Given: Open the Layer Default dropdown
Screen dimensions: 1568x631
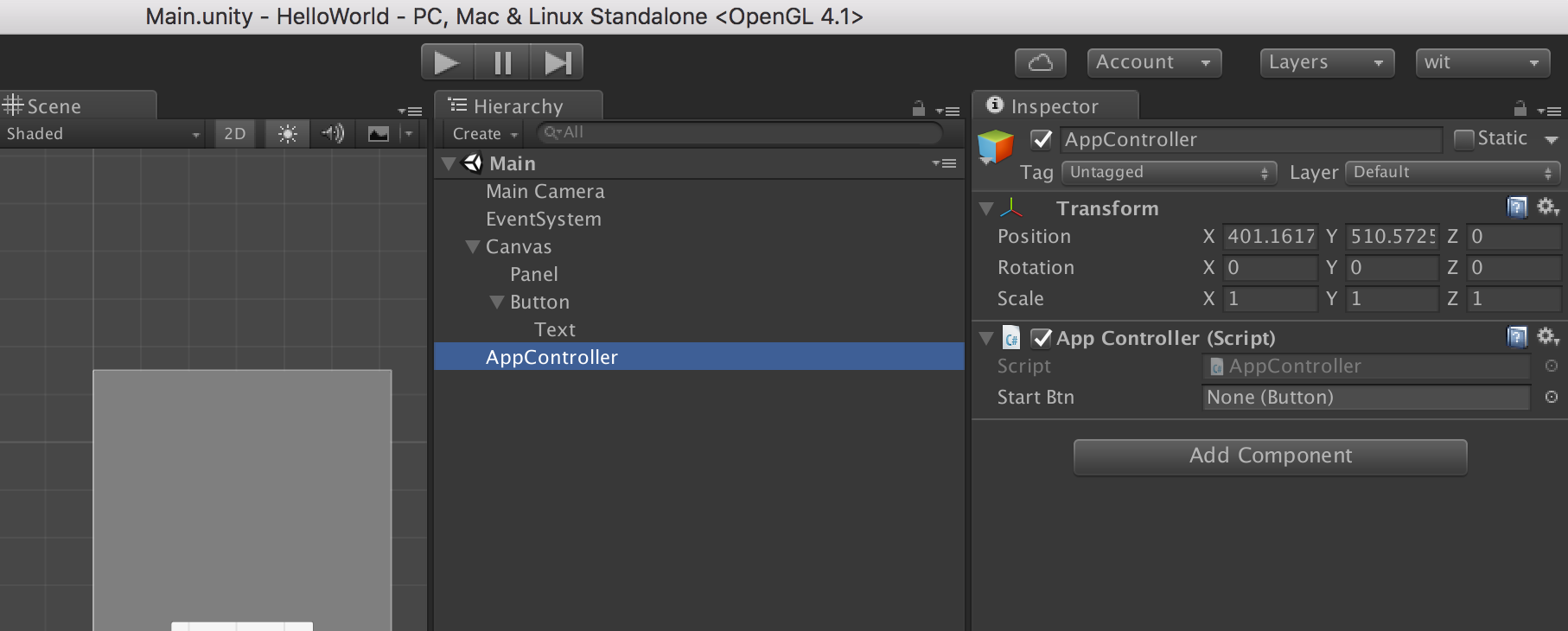Looking at the screenshot, I should pos(1453,173).
